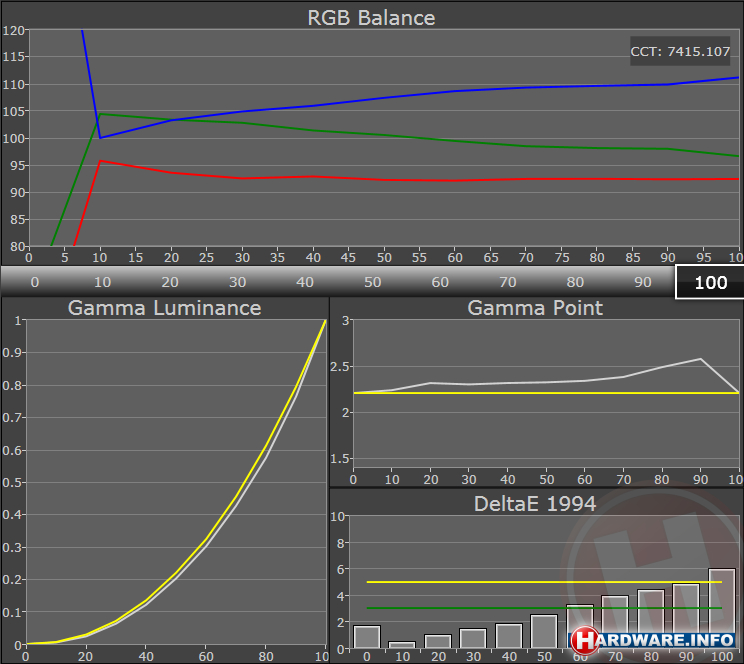Click the yellow DeltaE threshold line at 5

coord(544,582)
